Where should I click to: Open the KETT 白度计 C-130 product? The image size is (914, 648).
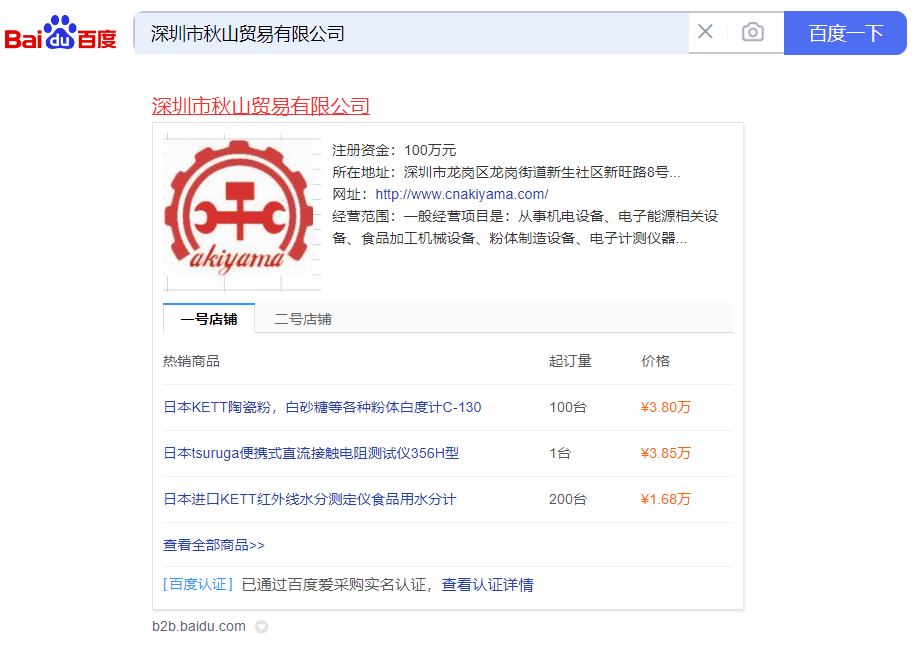(x=322, y=407)
